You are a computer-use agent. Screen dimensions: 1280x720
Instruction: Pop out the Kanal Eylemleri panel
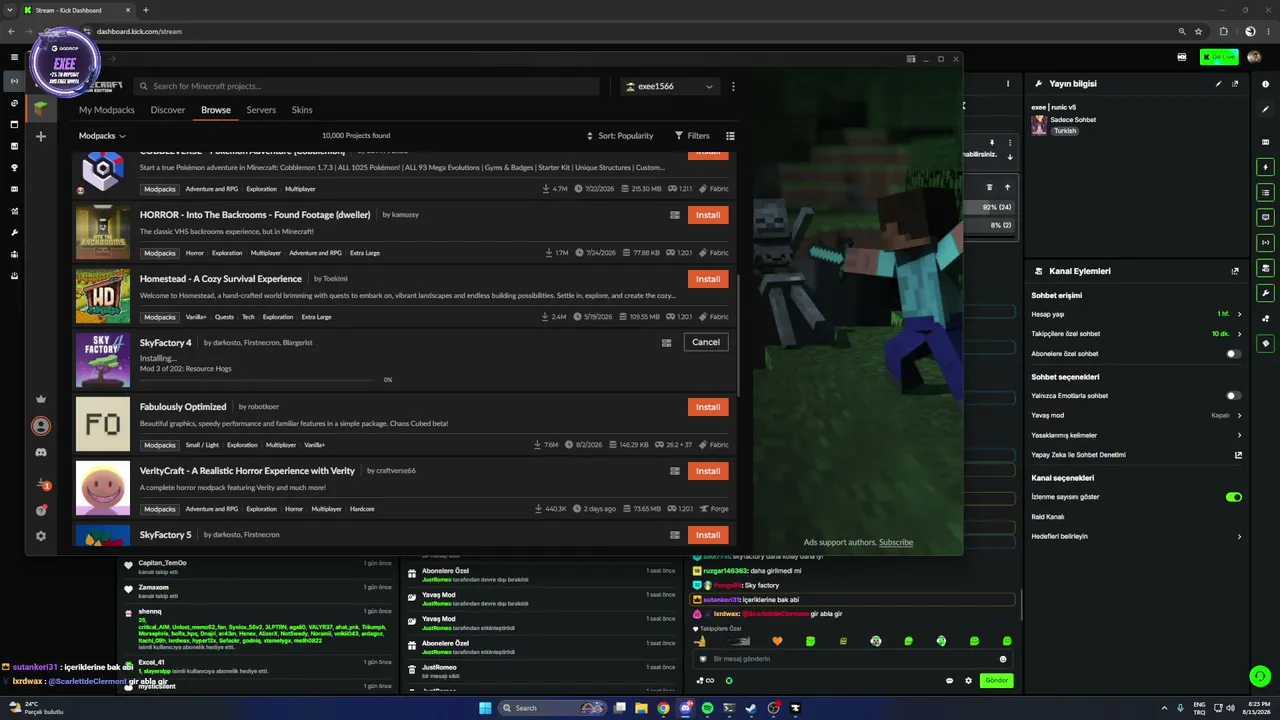pos(1235,271)
